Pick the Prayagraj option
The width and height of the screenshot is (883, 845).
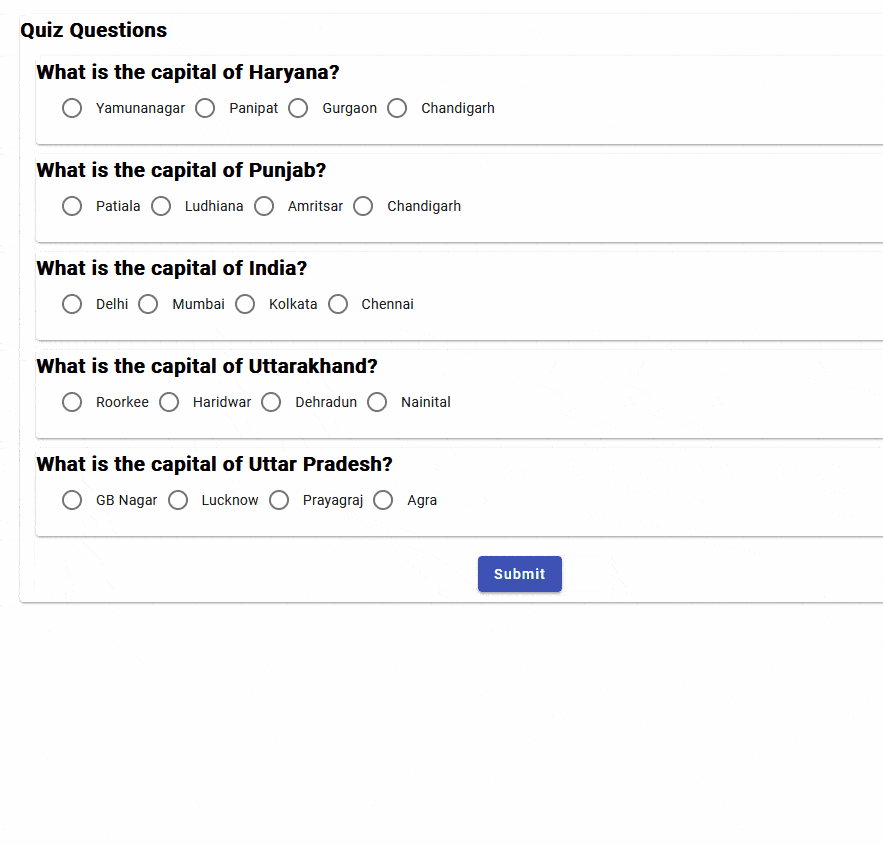(x=279, y=500)
